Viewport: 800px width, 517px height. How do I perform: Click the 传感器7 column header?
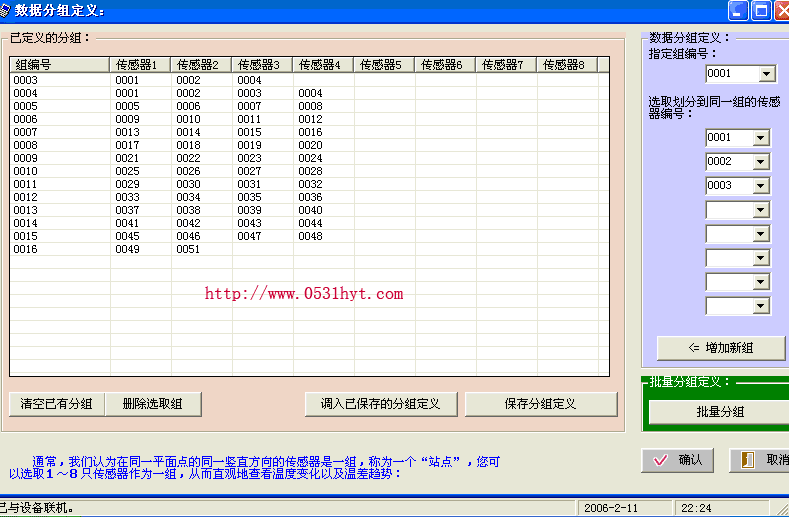tap(506, 65)
